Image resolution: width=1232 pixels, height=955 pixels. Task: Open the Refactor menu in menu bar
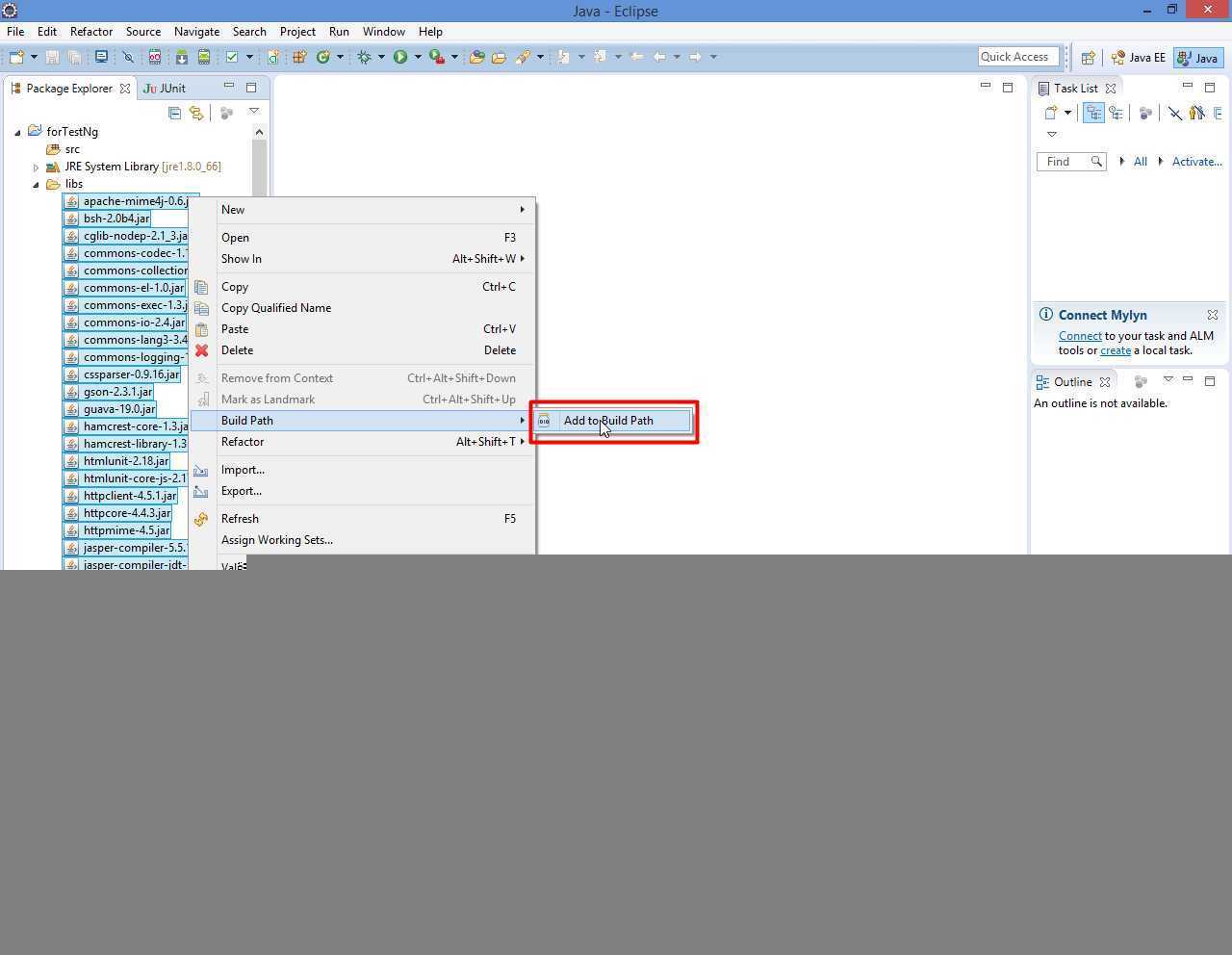pos(91,32)
